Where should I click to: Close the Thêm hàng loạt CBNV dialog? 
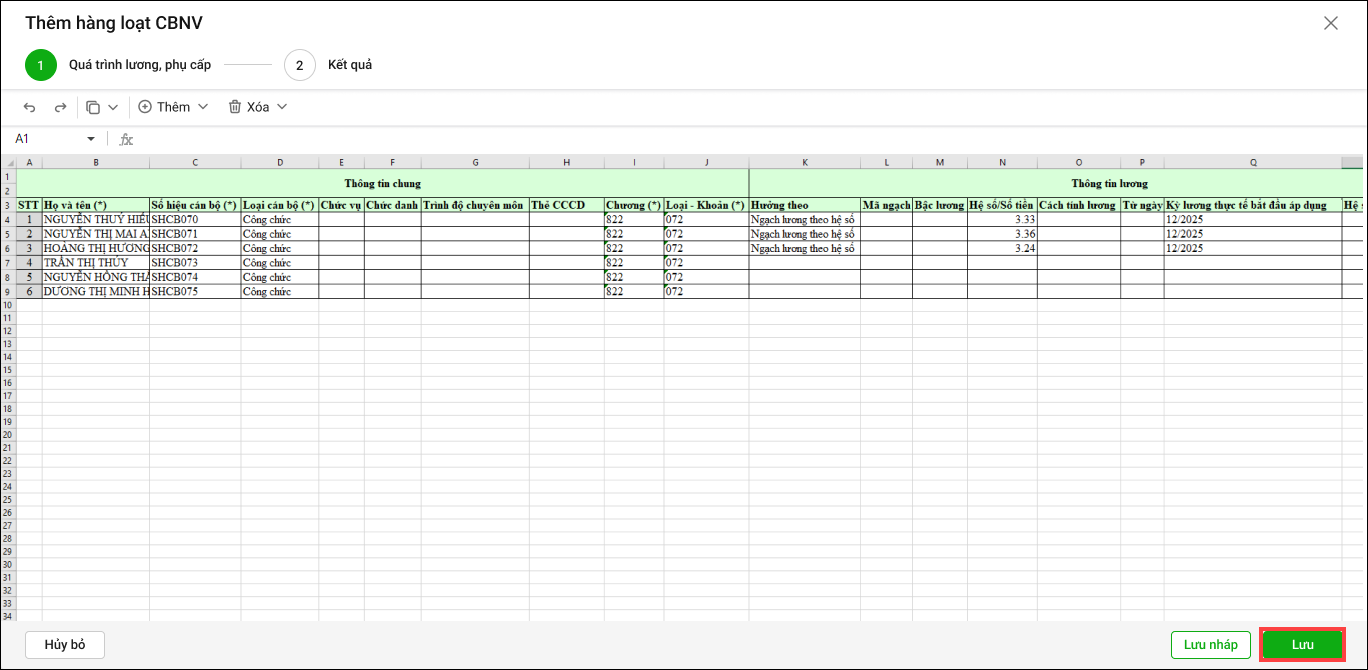pos(1330,23)
